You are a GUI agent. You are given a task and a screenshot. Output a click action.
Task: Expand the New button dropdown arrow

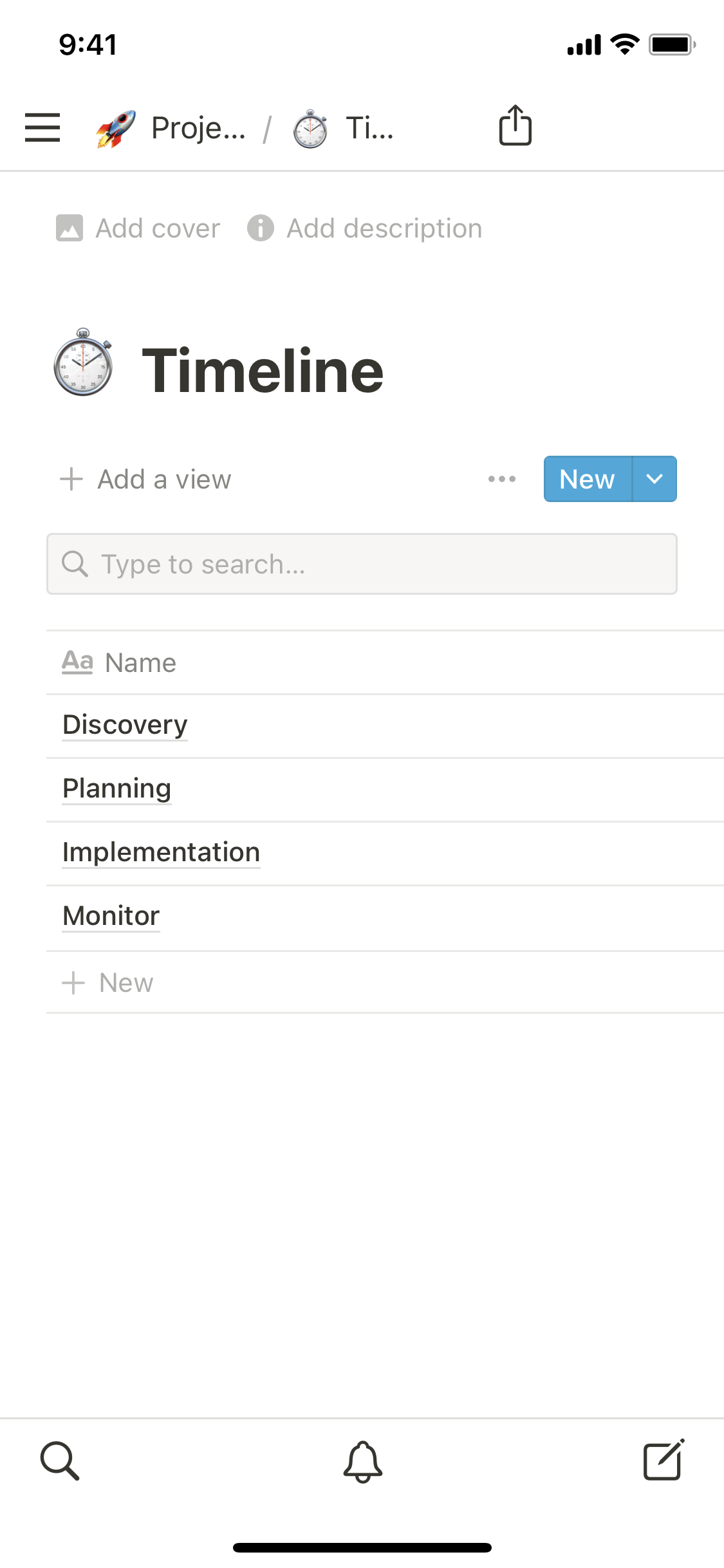click(x=654, y=479)
